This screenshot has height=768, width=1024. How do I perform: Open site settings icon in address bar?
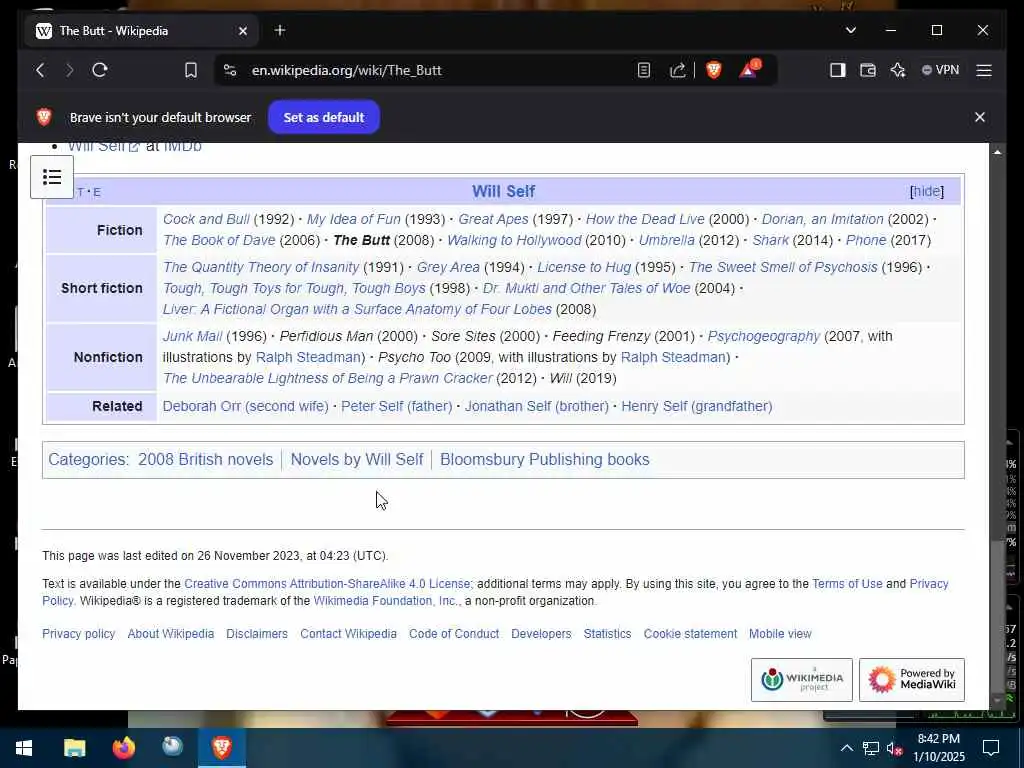tap(230, 70)
